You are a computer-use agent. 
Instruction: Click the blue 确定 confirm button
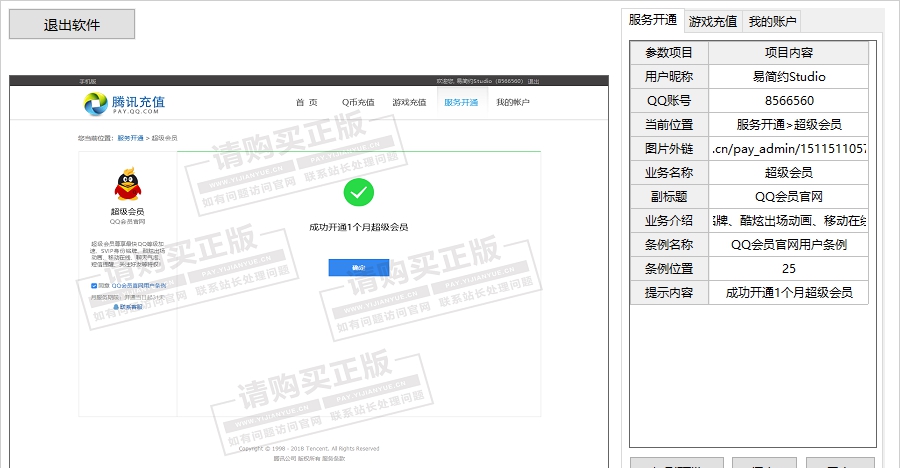pos(359,268)
